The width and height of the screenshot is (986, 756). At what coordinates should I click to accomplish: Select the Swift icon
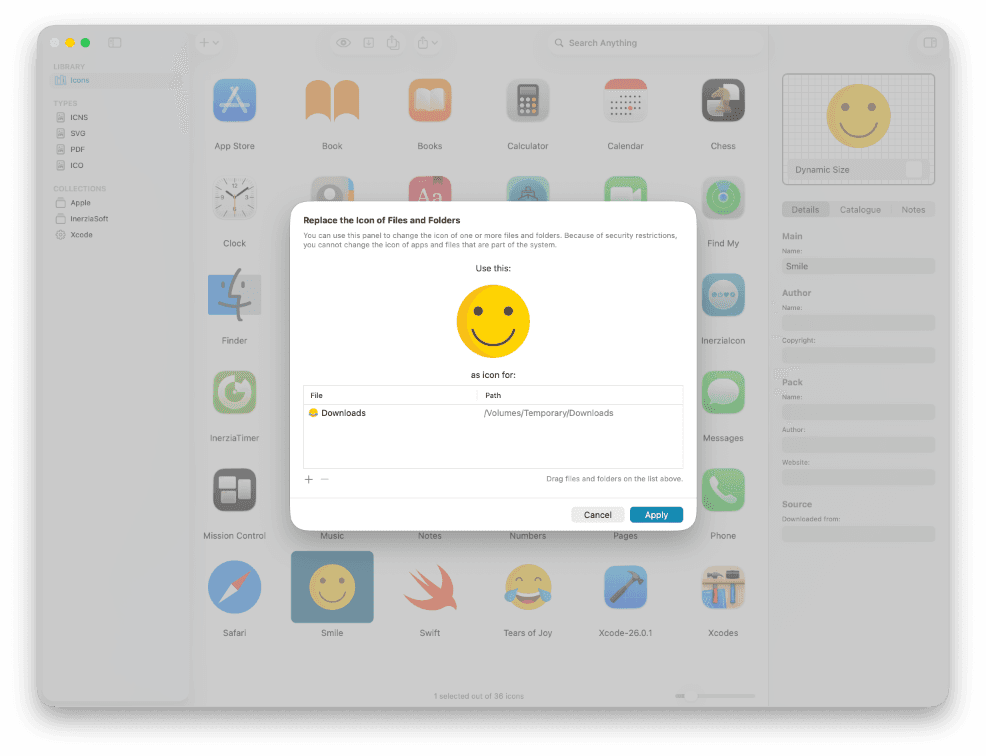point(430,587)
